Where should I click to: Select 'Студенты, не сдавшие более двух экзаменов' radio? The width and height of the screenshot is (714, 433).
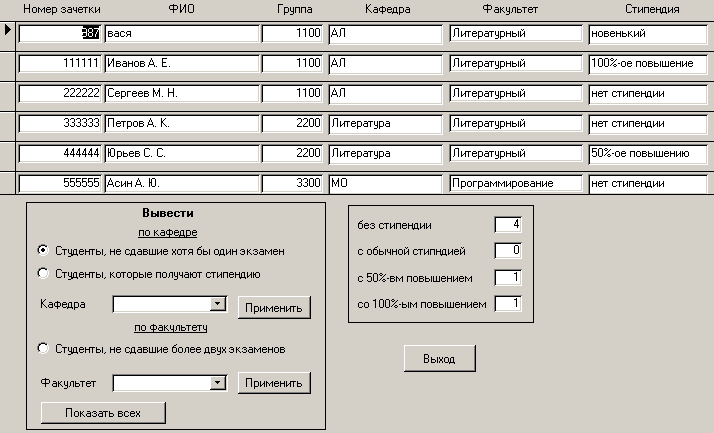[x=43, y=348]
